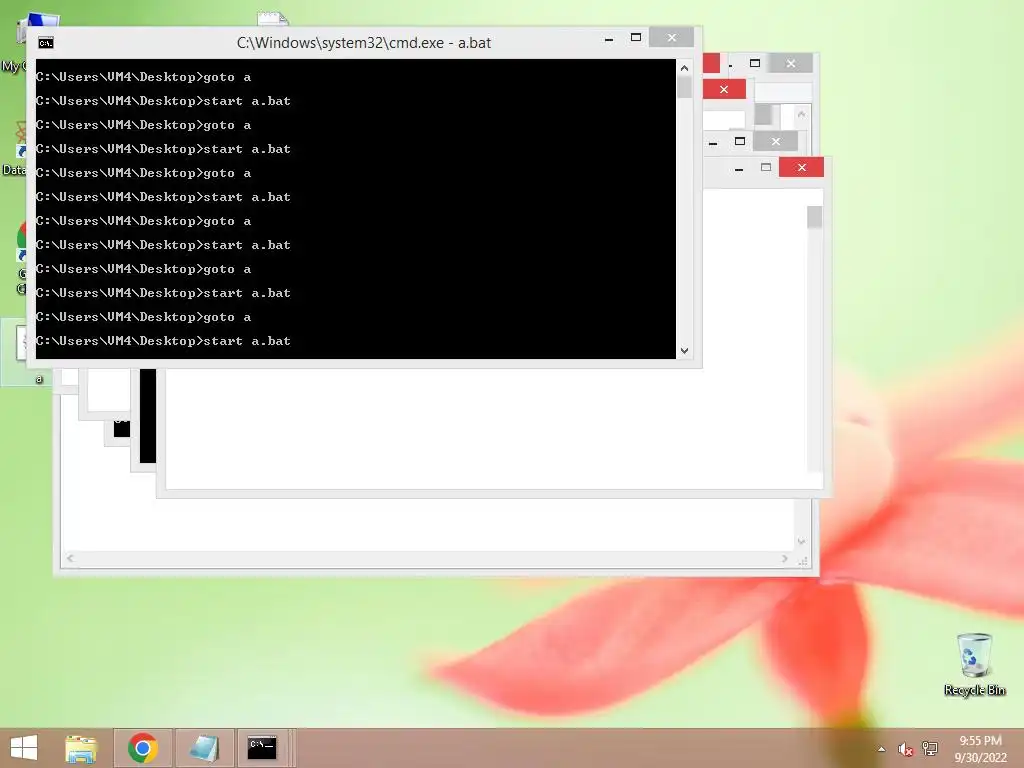The width and height of the screenshot is (1024, 768).
Task: Launch Google Chrome from the taskbar
Action: [142, 748]
